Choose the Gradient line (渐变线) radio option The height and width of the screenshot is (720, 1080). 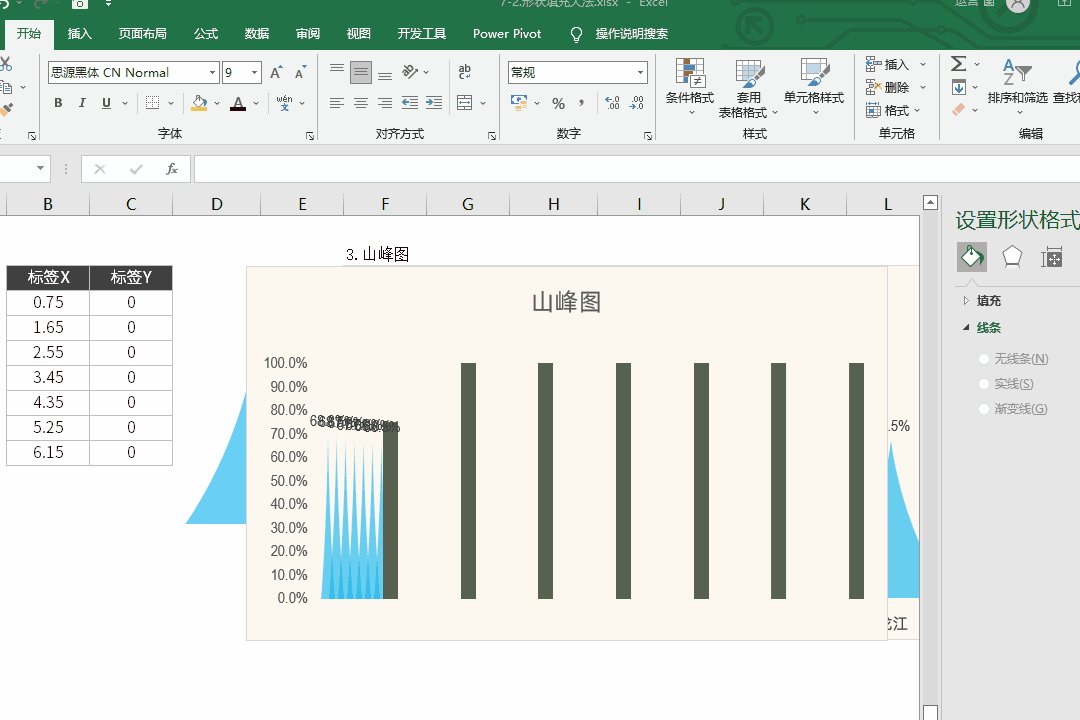tap(985, 409)
